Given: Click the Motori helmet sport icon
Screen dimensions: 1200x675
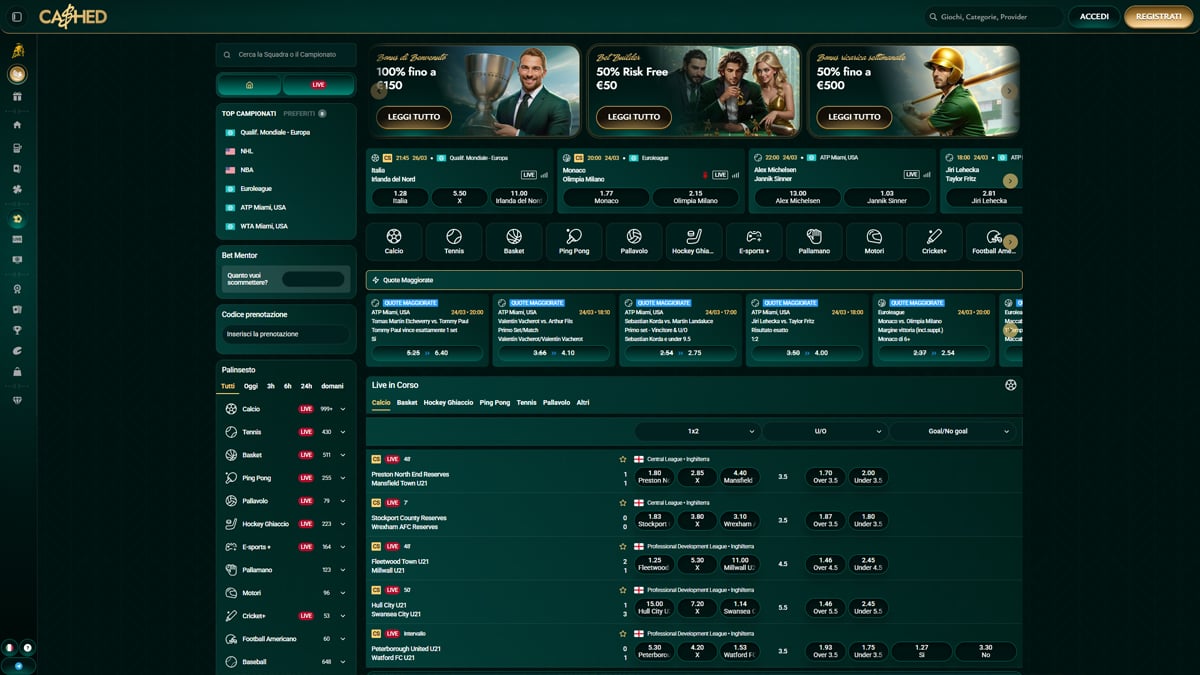Looking at the screenshot, I should point(874,241).
